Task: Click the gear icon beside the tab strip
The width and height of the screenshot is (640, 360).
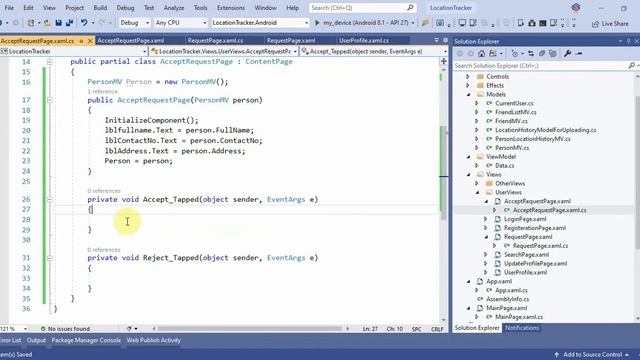Action: (x=445, y=40)
